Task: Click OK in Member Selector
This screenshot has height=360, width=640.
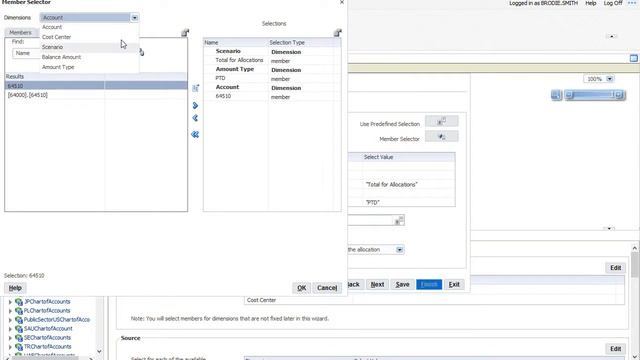Action: (302, 288)
